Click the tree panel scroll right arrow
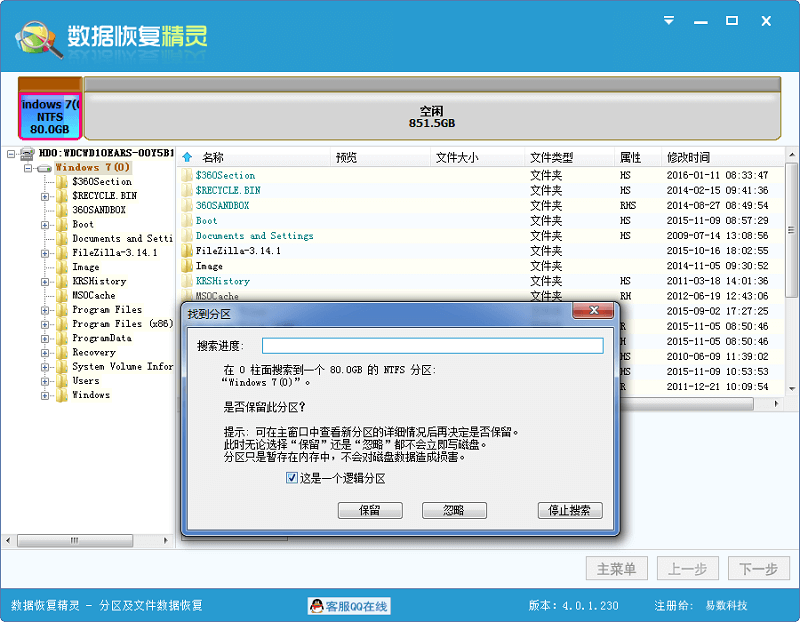Viewport: 800px width, 622px height. 166,540
